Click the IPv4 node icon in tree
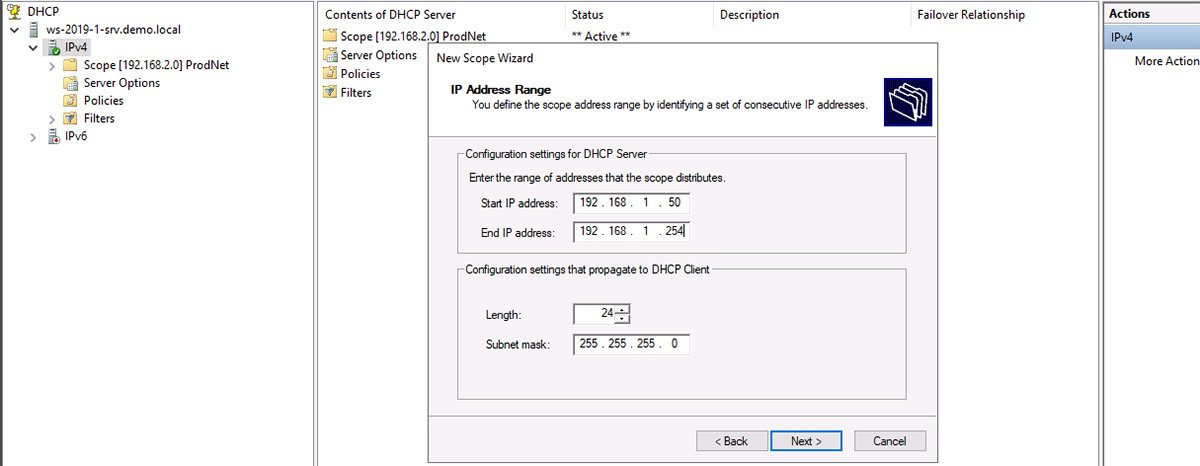The image size is (1200, 466). click(53, 47)
